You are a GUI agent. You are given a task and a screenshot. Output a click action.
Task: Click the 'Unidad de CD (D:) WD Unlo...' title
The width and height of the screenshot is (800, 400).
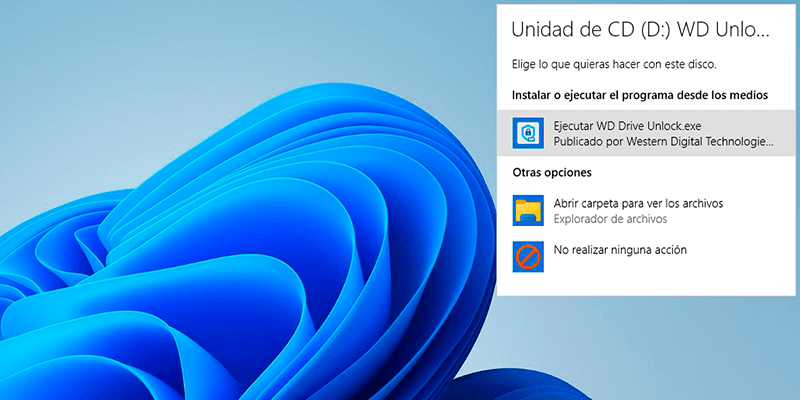[x=640, y=30]
